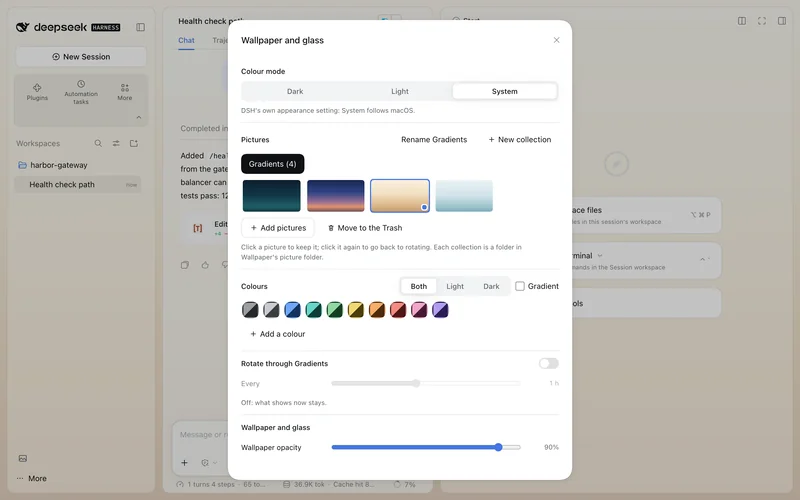This screenshot has height=500, width=800.
Task: Set colour mode to Dark
Action: pyautogui.click(x=295, y=91)
